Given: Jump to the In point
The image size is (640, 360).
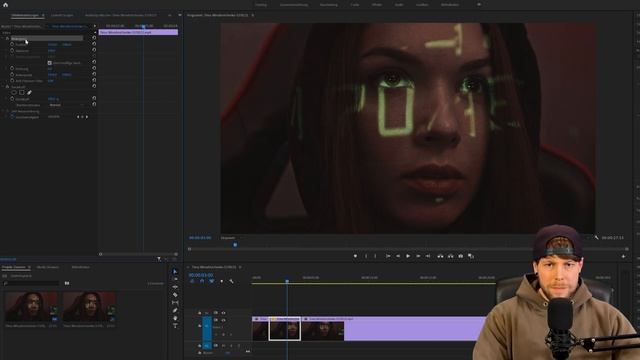Looking at the screenshot, I should pyautogui.click(x=388, y=256).
